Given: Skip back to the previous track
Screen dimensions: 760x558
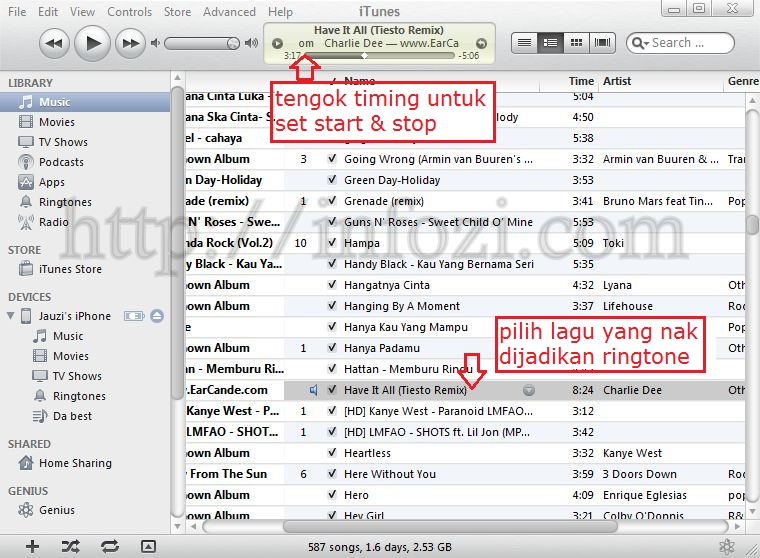Looking at the screenshot, I should (x=54, y=44).
